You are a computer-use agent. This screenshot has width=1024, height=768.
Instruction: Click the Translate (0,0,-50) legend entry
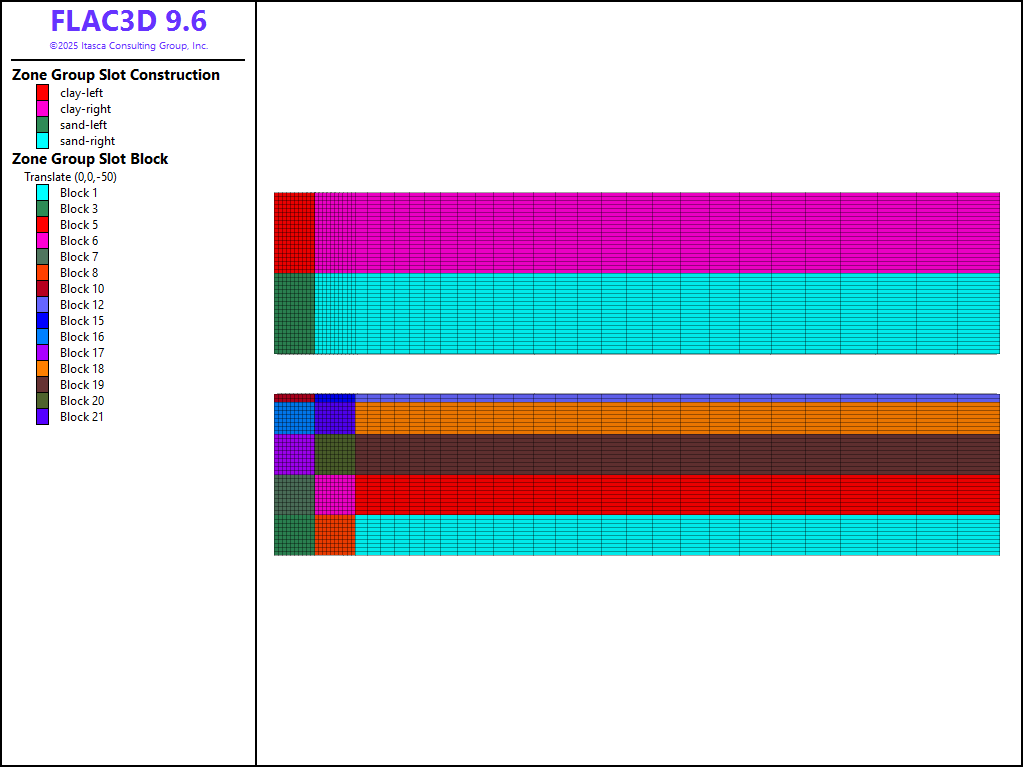pyautogui.click(x=70, y=177)
